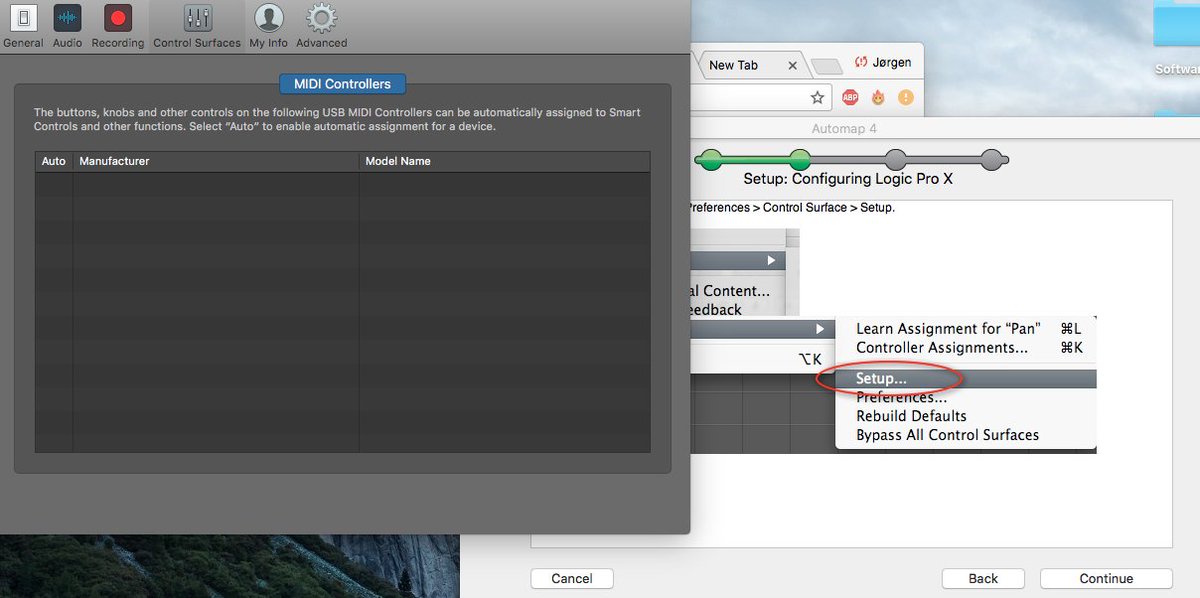The height and width of the screenshot is (598, 1200).
Task: Click into Chrome's address bar
Action: 760,97
